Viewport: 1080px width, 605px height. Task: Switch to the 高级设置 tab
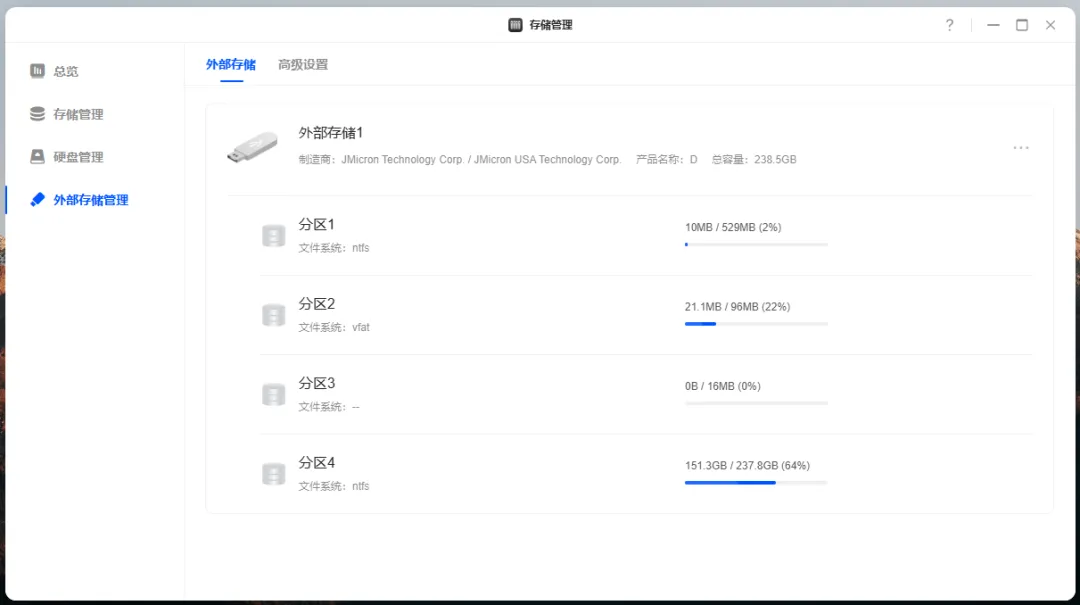click(303, 65)
